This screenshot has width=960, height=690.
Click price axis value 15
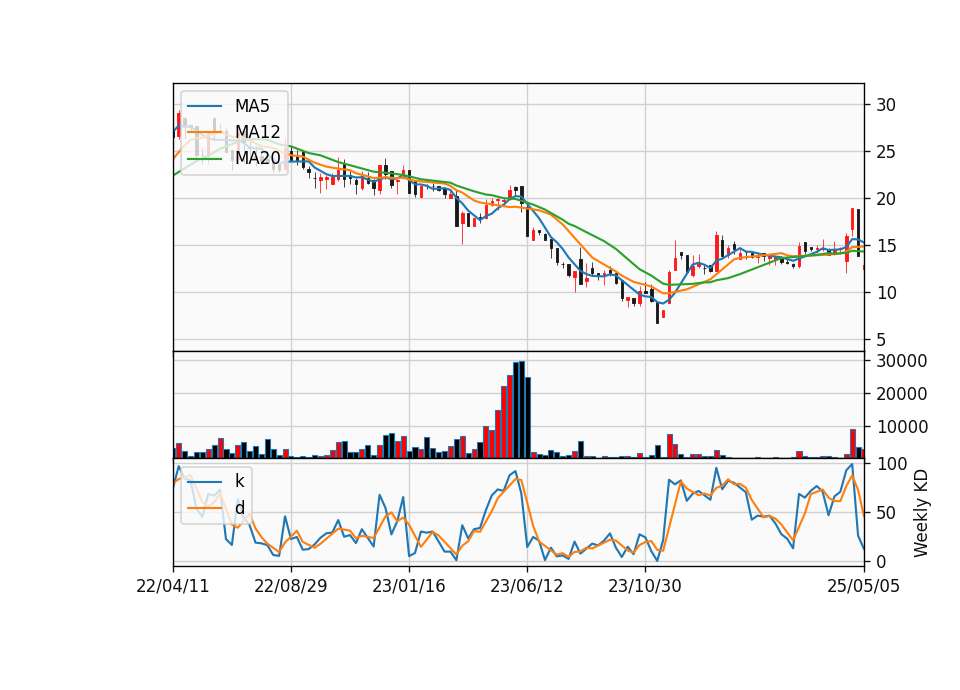(886, 246)
